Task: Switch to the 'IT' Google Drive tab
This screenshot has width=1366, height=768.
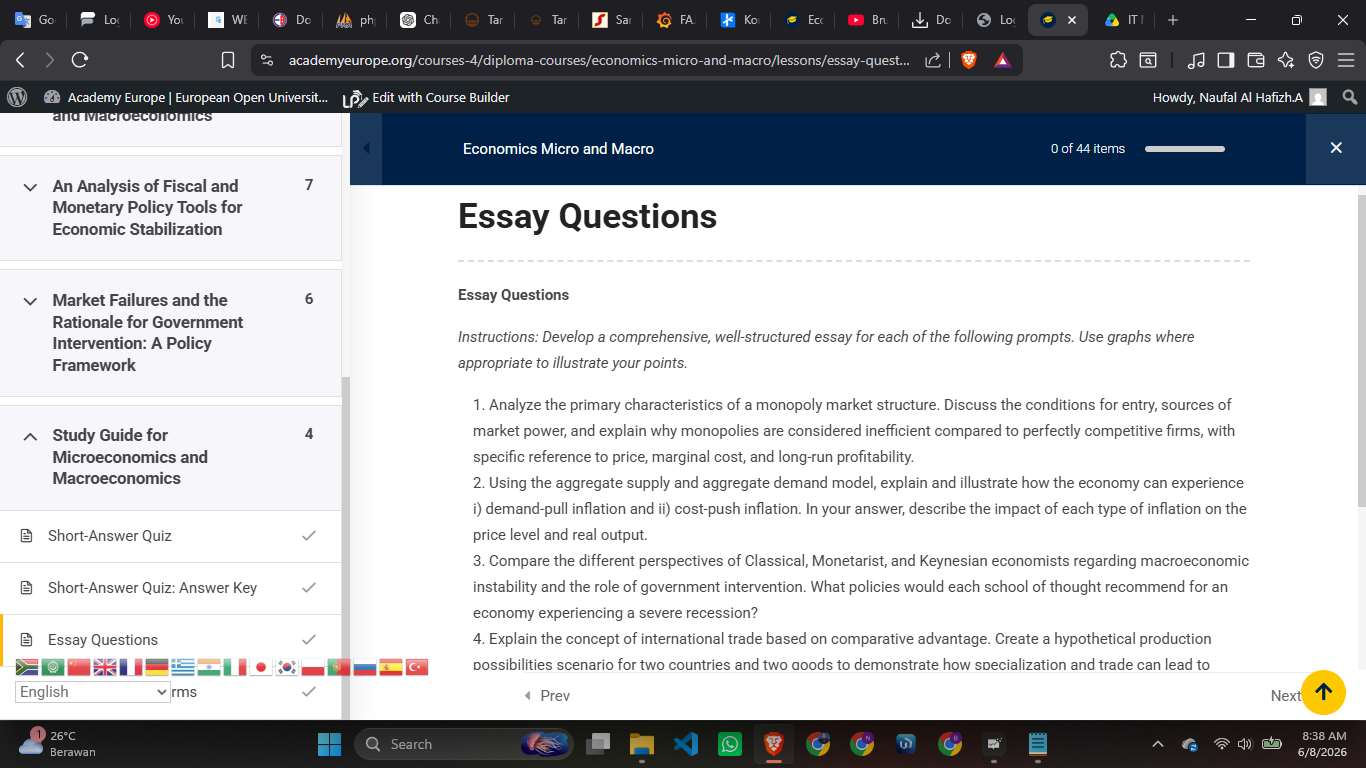Action: [1123, 20]
